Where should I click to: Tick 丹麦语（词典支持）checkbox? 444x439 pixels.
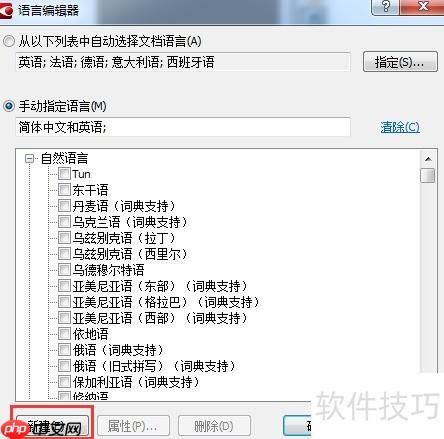(64, 206)
